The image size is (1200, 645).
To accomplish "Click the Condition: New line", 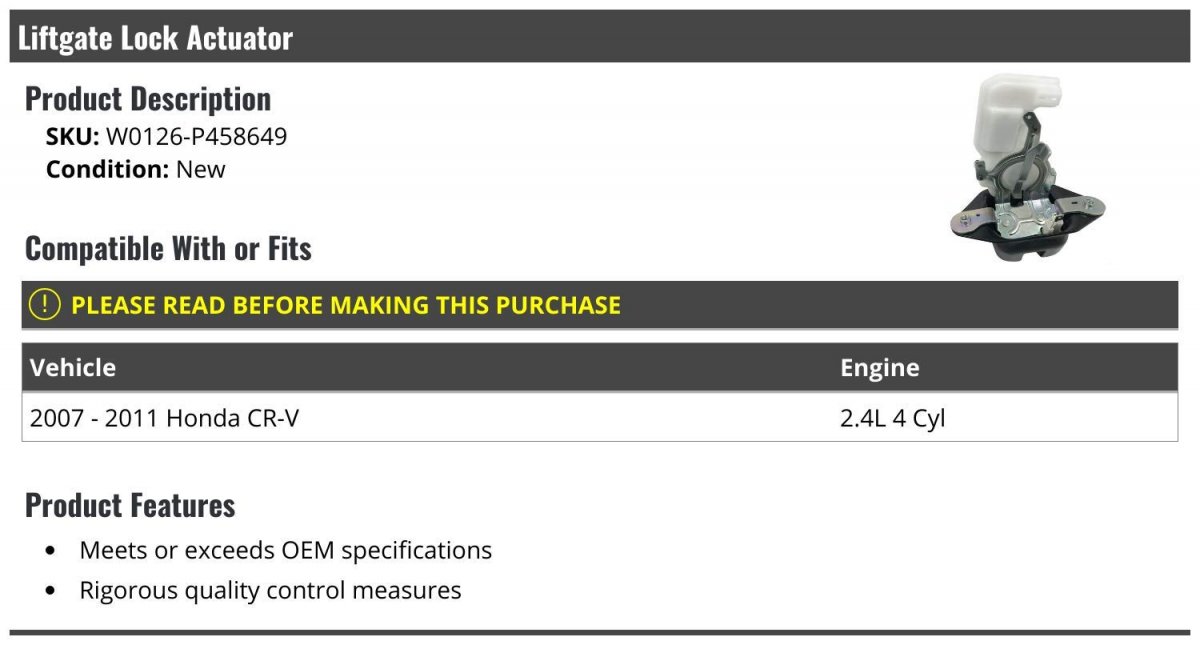I will click(x=136, y=169).
